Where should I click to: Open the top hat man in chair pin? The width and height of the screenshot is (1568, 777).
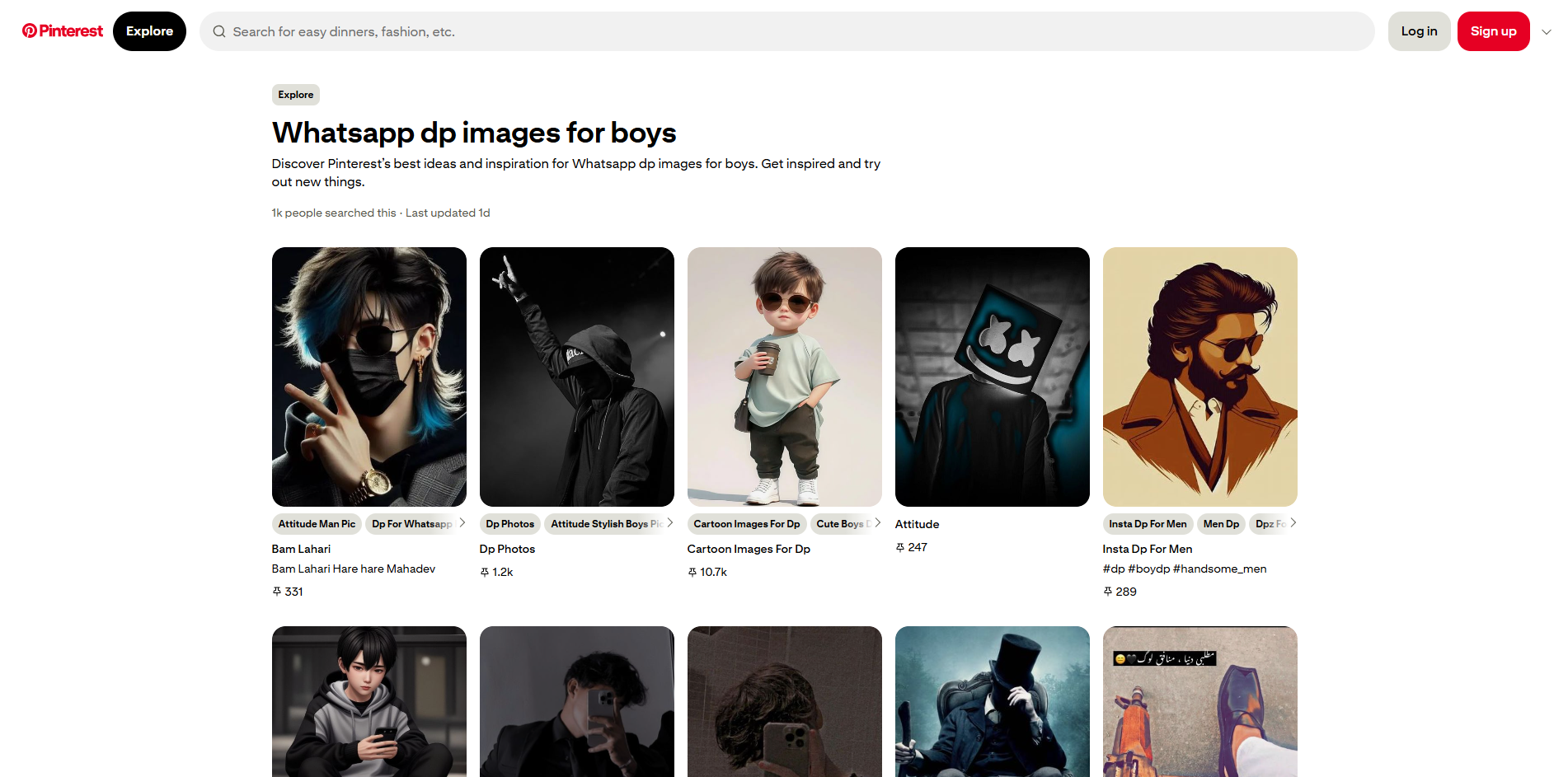993,701
